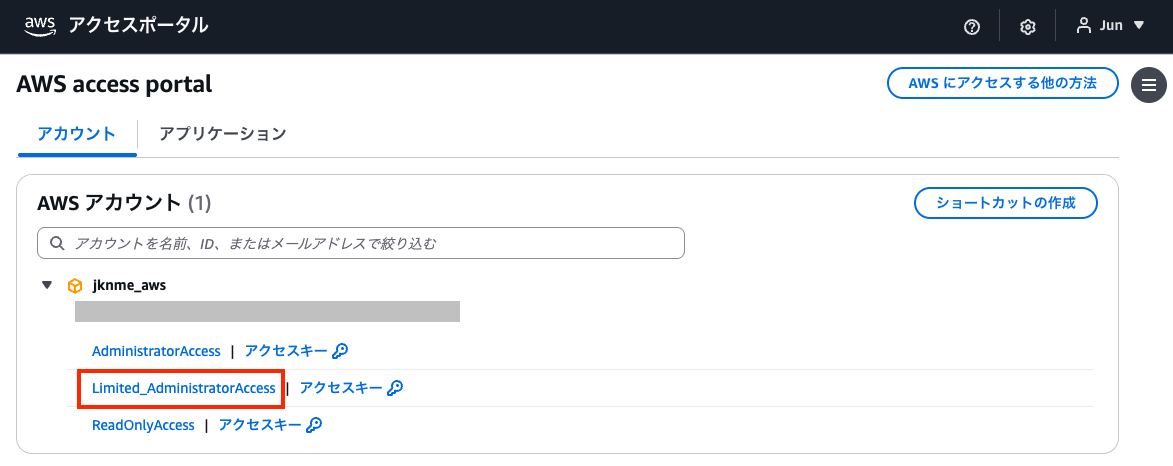Switch to the アカウント tab
Viewport: 1173px width, 466px height.
click(x=76, y=133)
